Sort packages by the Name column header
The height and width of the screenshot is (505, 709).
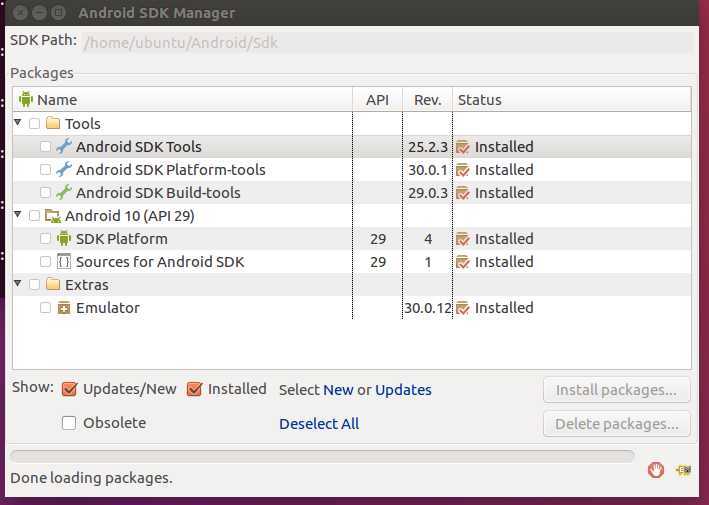(182, 99)
